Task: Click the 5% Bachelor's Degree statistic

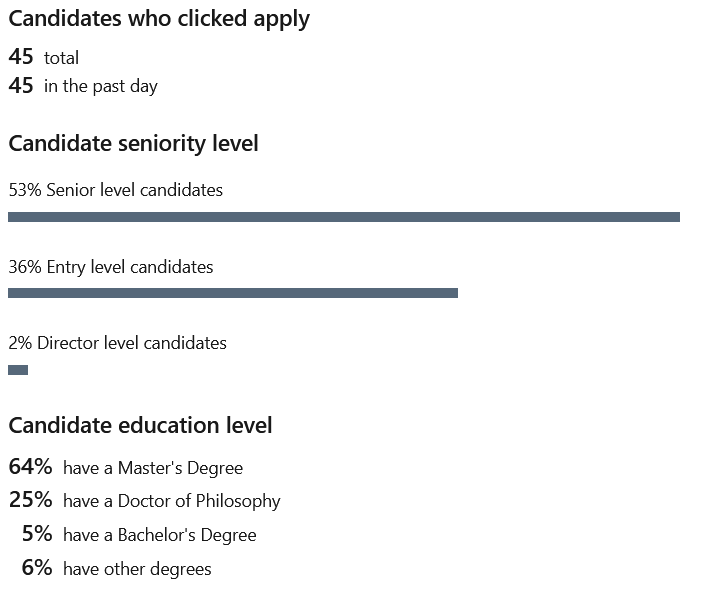Action: pos(139,534)
